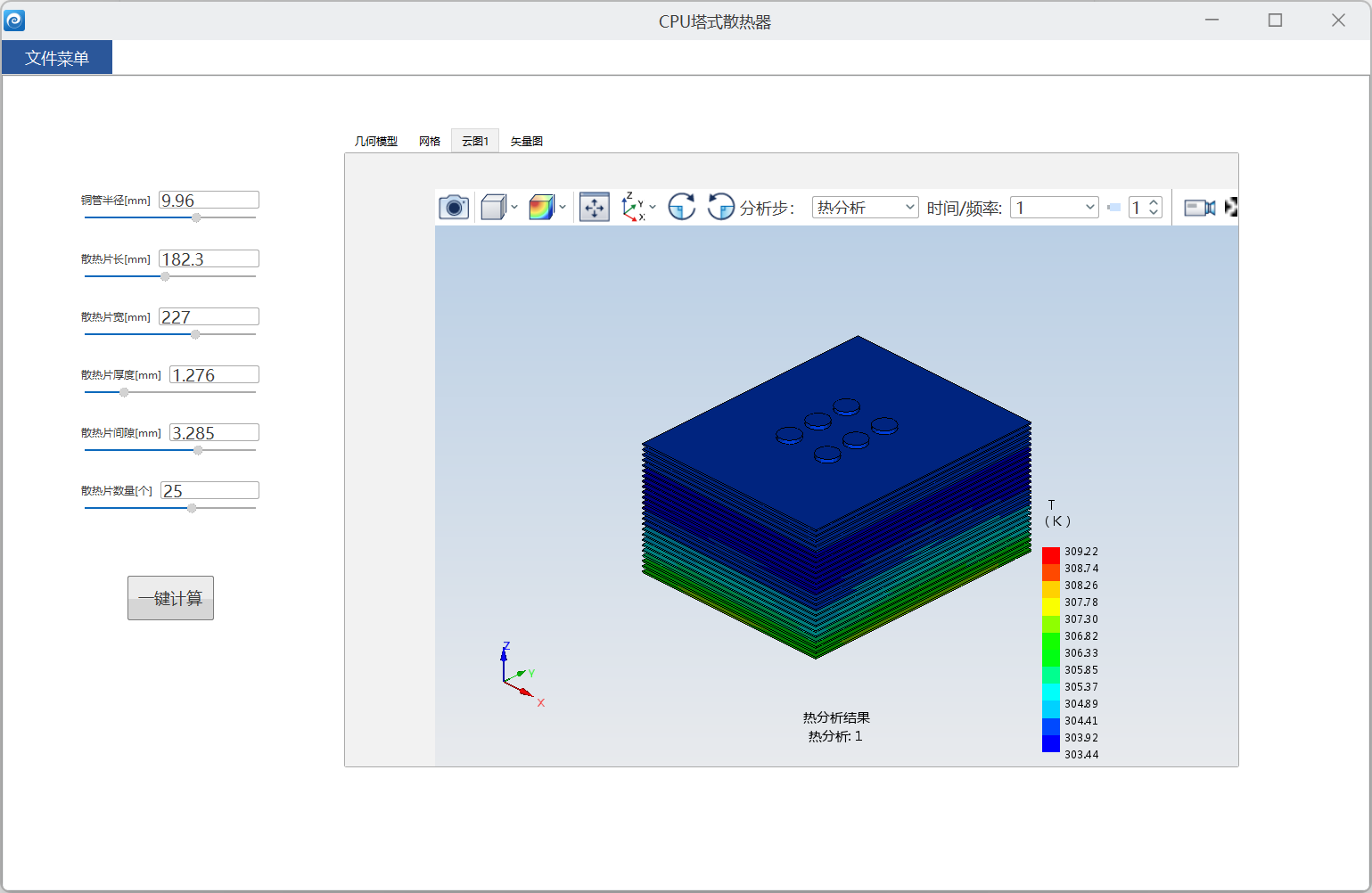Screen dimensions: 1372x893
Task: Expand the contour cube dropdown arrow
Action: pos(563,208)
